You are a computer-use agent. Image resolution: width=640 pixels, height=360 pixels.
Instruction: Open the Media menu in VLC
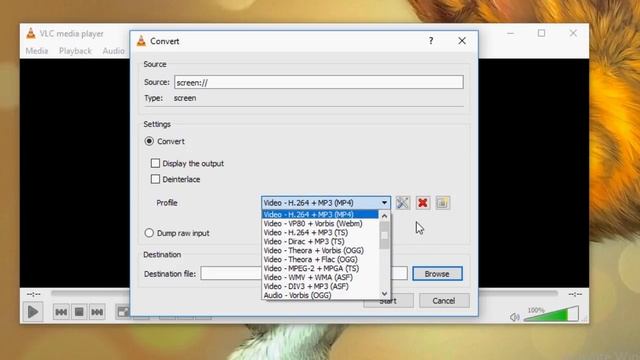[x=37, y=51]
